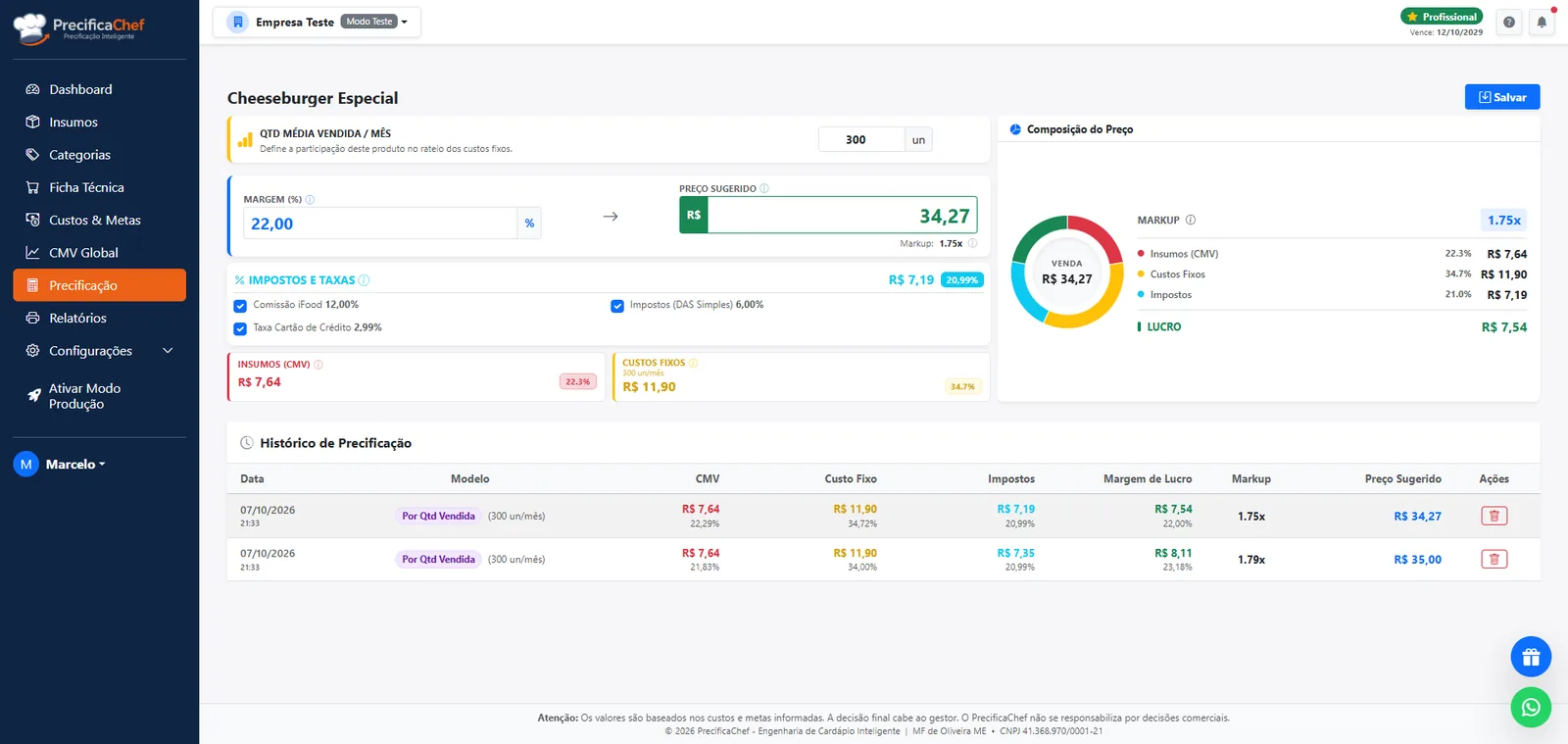Click info icon beside CUSTOS FIXOS
Viewport: 1568px width, 744px height.
tap(693, 363)
